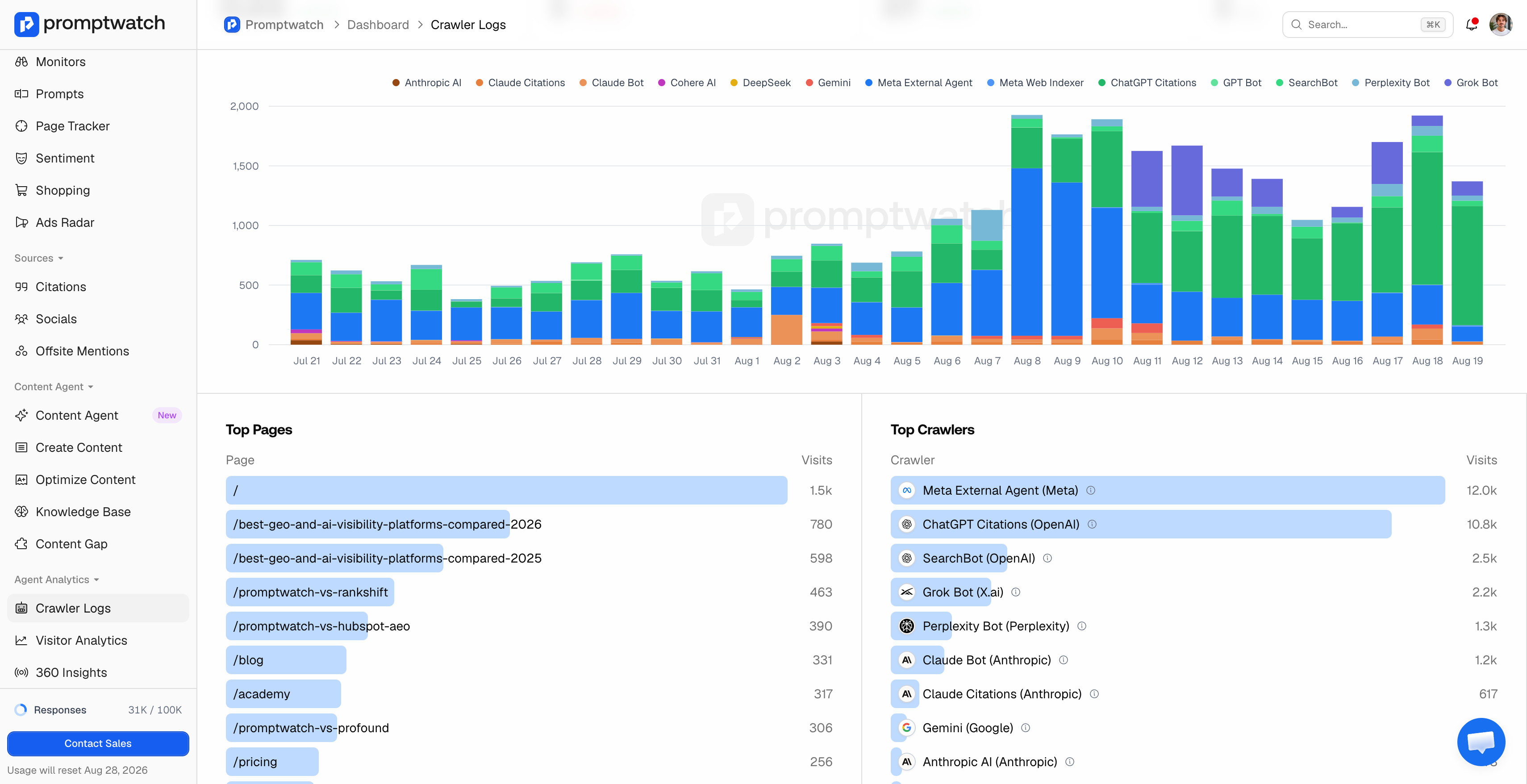The width and height of the screenshot is (1527, 784).
Task: Click the Visitor Analytics chart icon
Action: point(21,640)
